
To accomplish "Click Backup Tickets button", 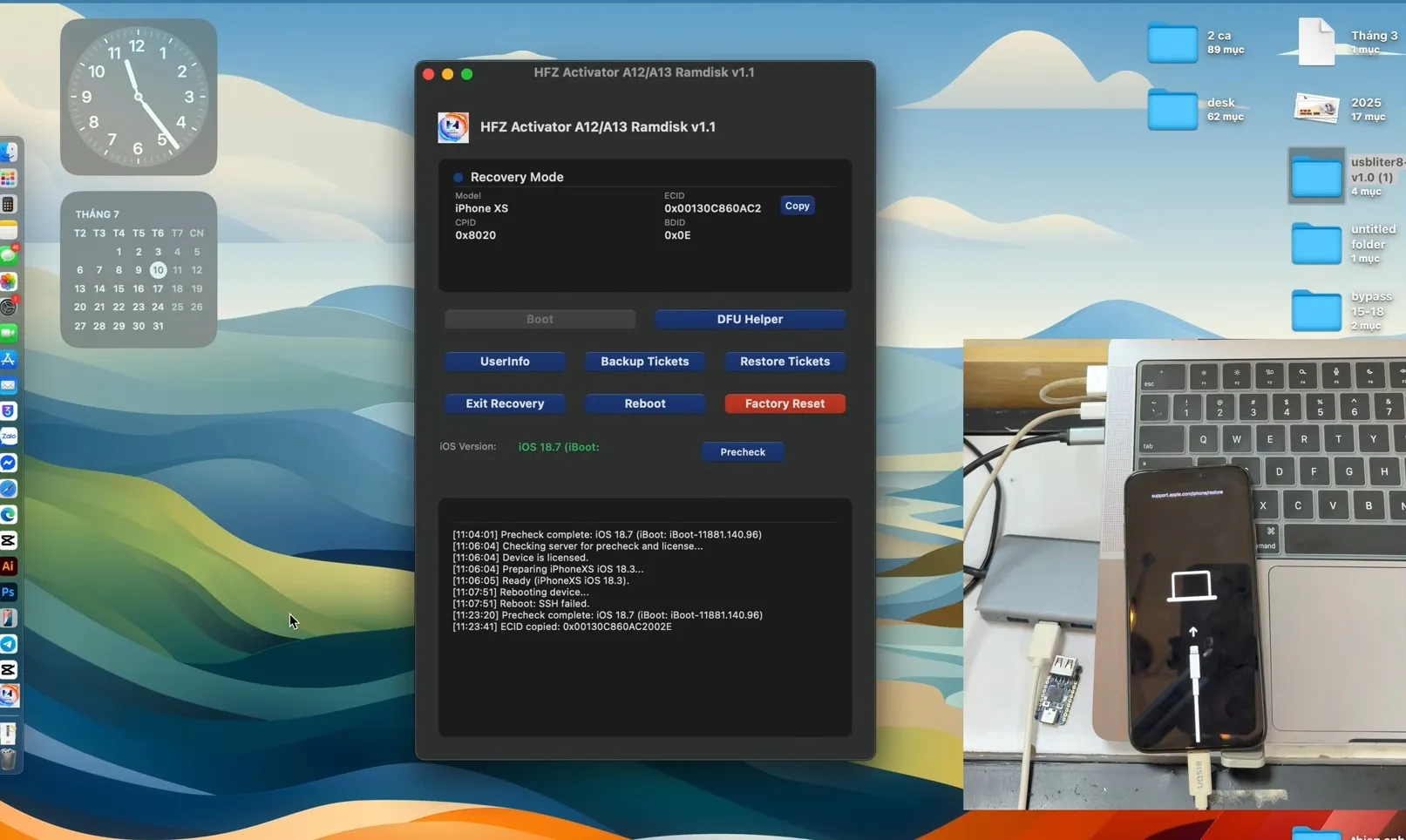I will [645, 362].
